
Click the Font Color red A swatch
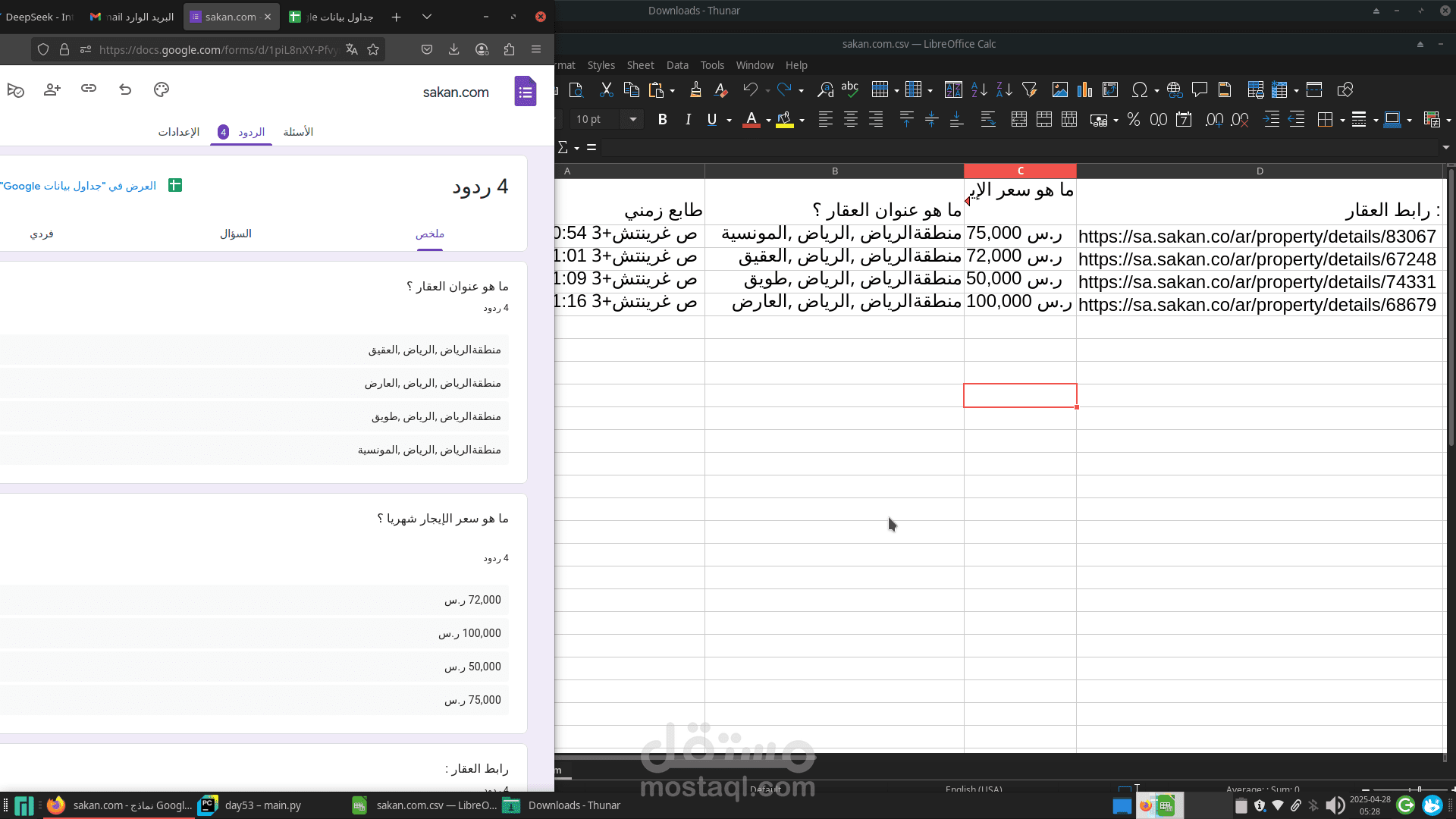pos(752,119)
